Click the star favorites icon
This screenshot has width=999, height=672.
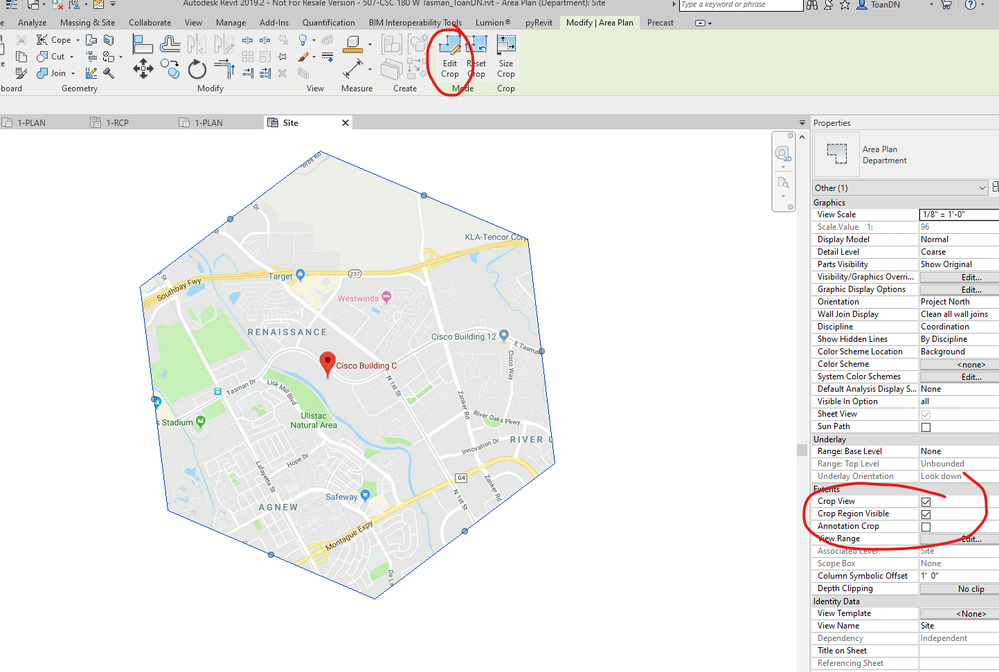845,5
